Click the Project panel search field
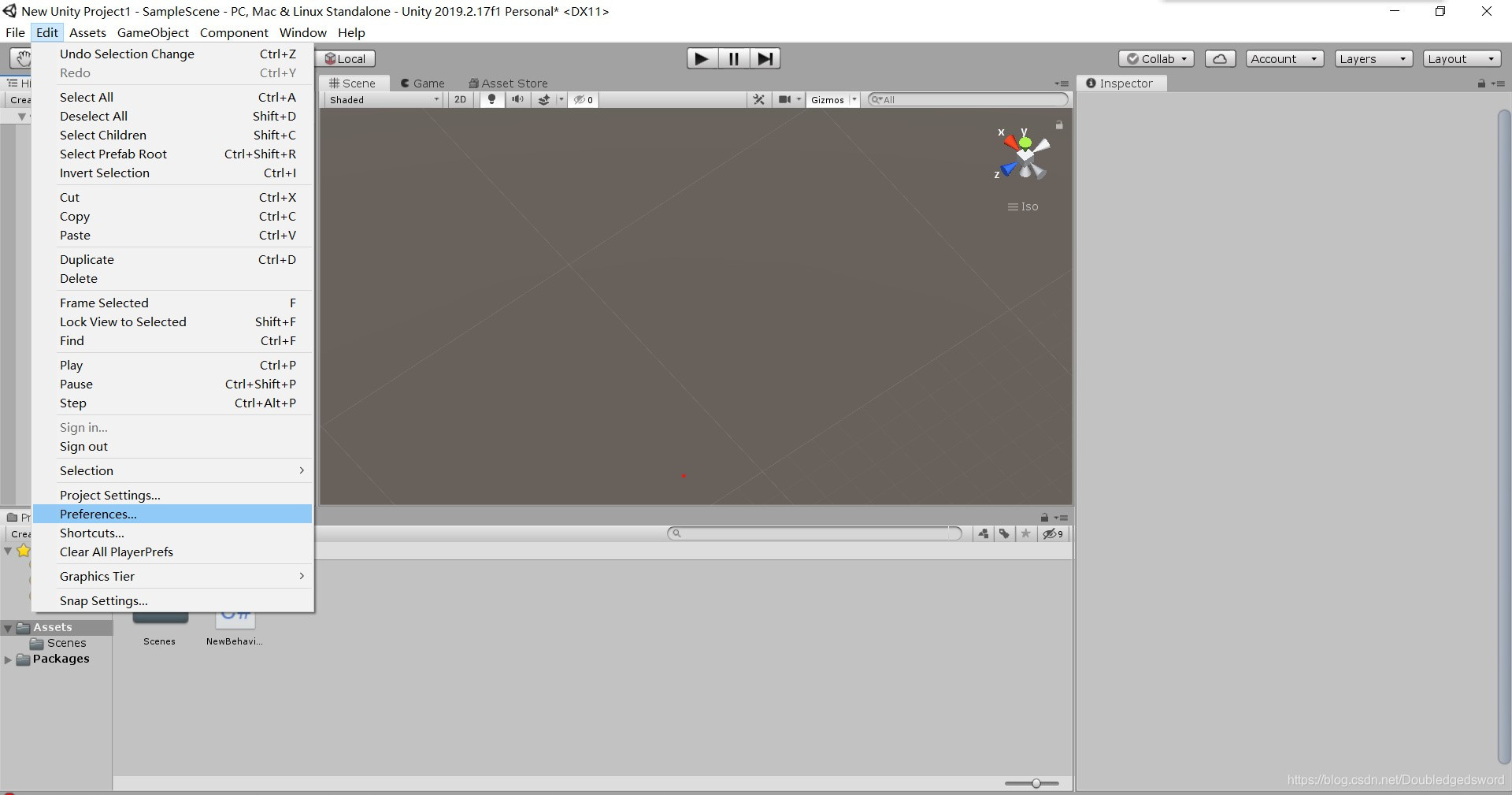This screenshot has width=1512, height=795. 814,533
